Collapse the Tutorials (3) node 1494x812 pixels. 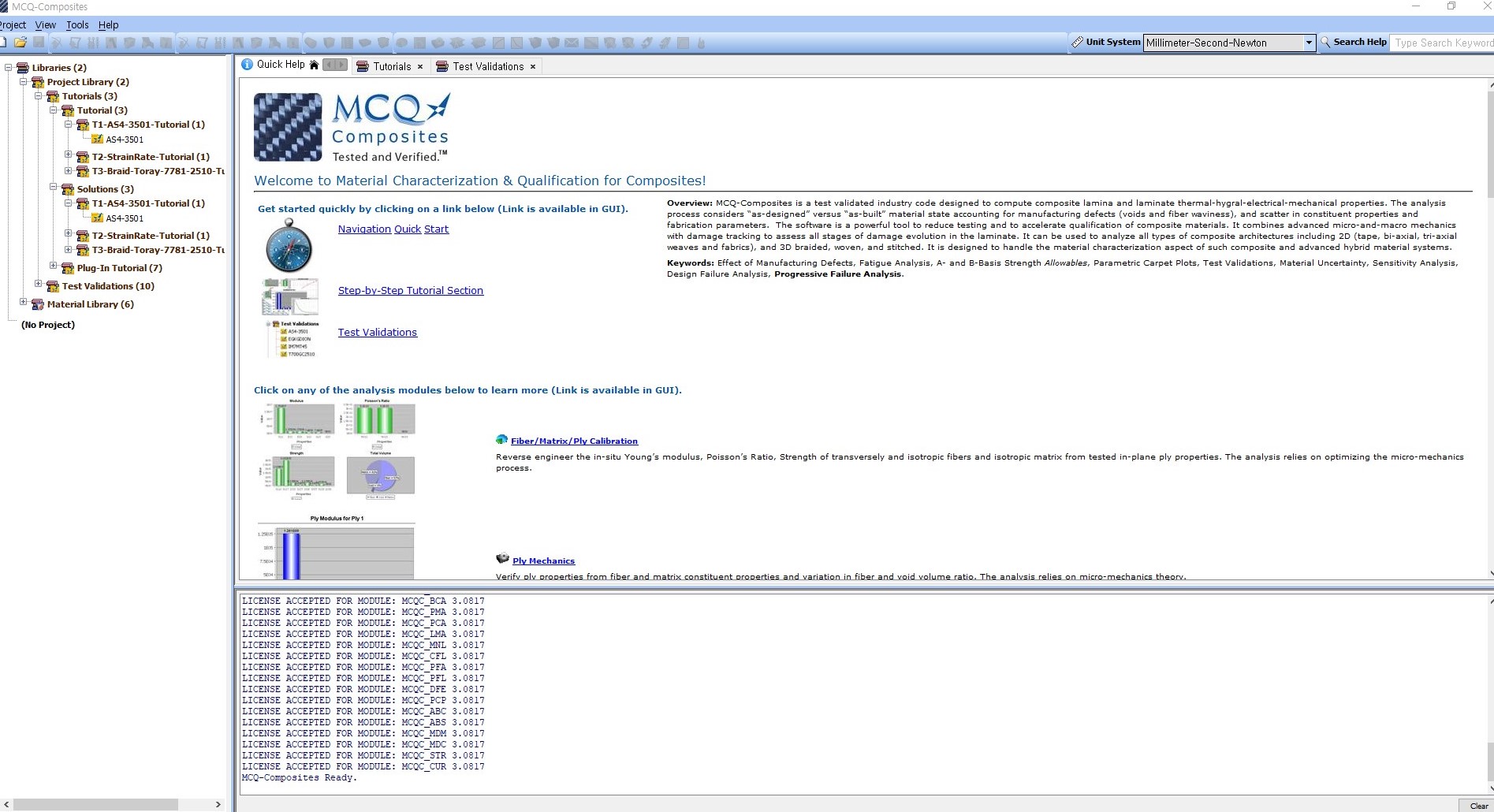(x=39, y=95)
